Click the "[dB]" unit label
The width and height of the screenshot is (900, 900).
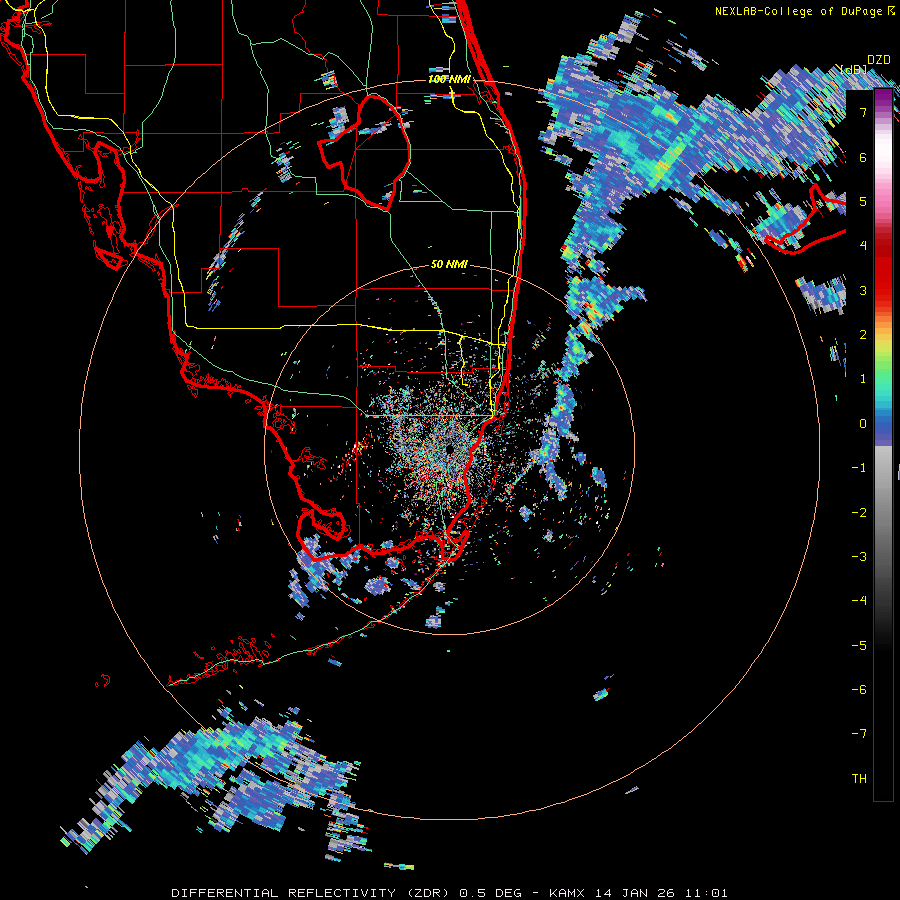854,70
